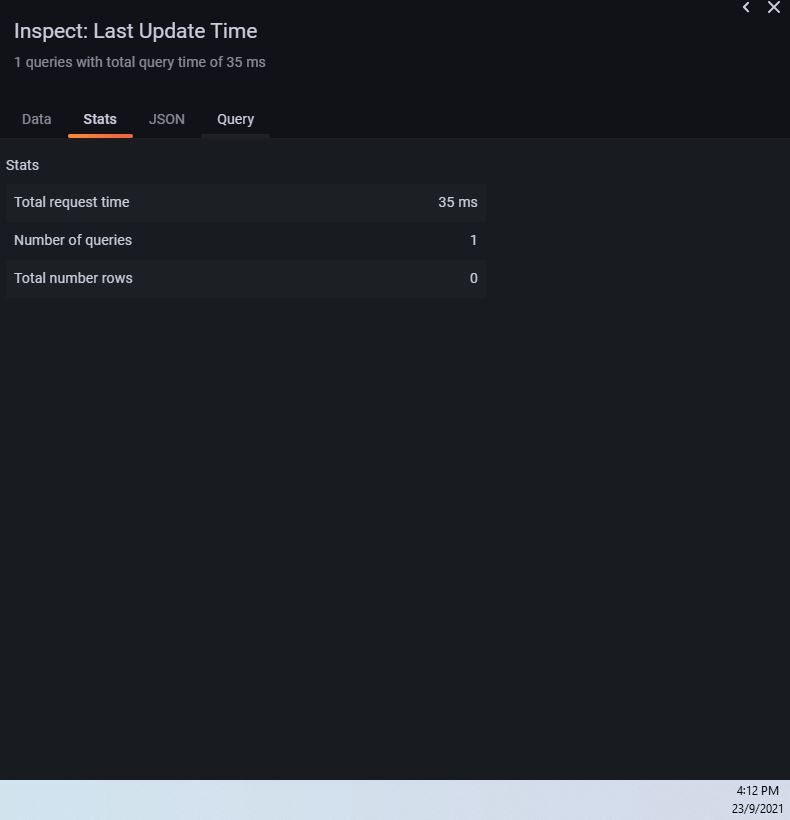Click the Total number rows value 0
790x820 pixels.
(x=473, y=278)
